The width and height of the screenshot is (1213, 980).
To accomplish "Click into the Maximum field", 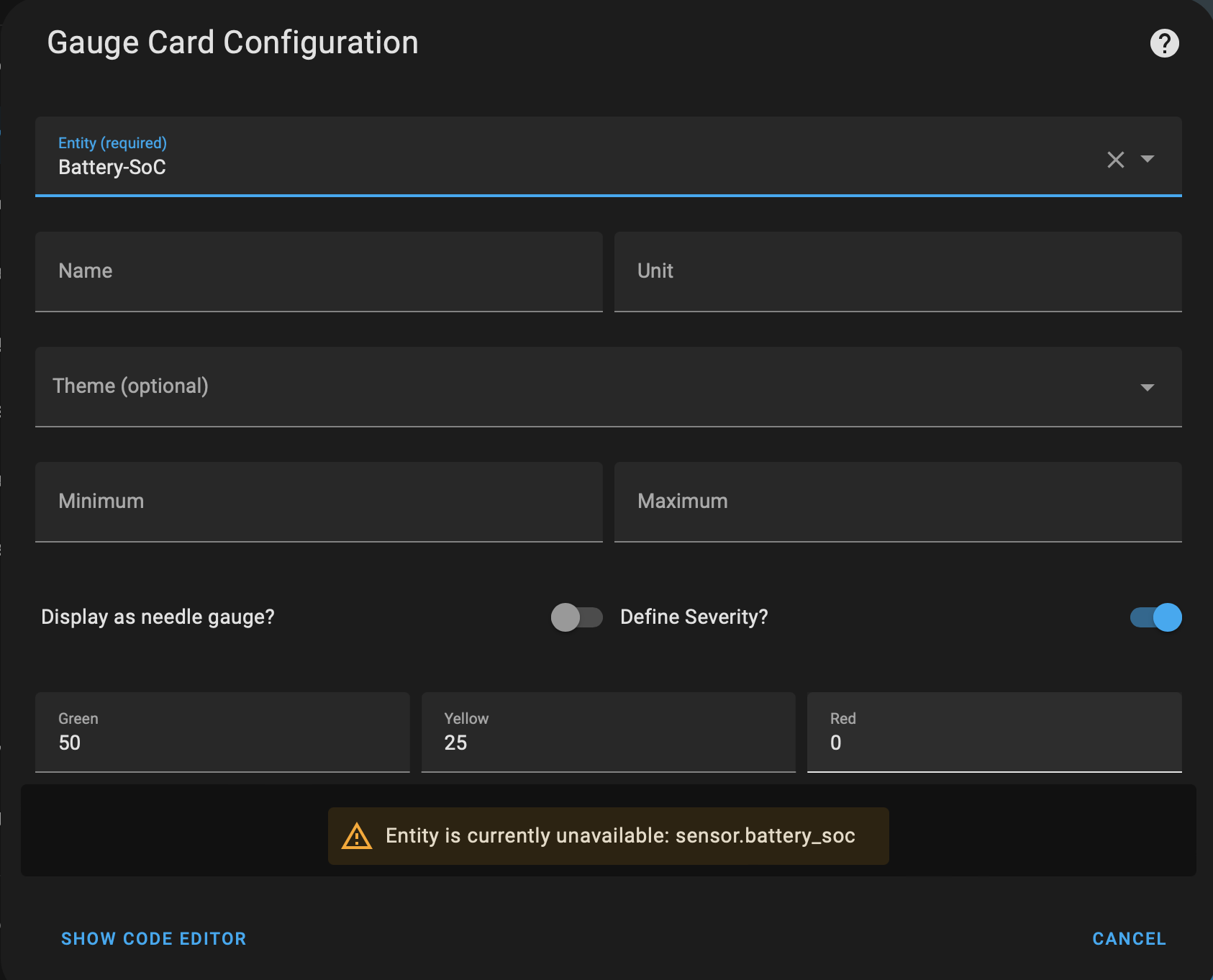I will [x=897, y=502].
